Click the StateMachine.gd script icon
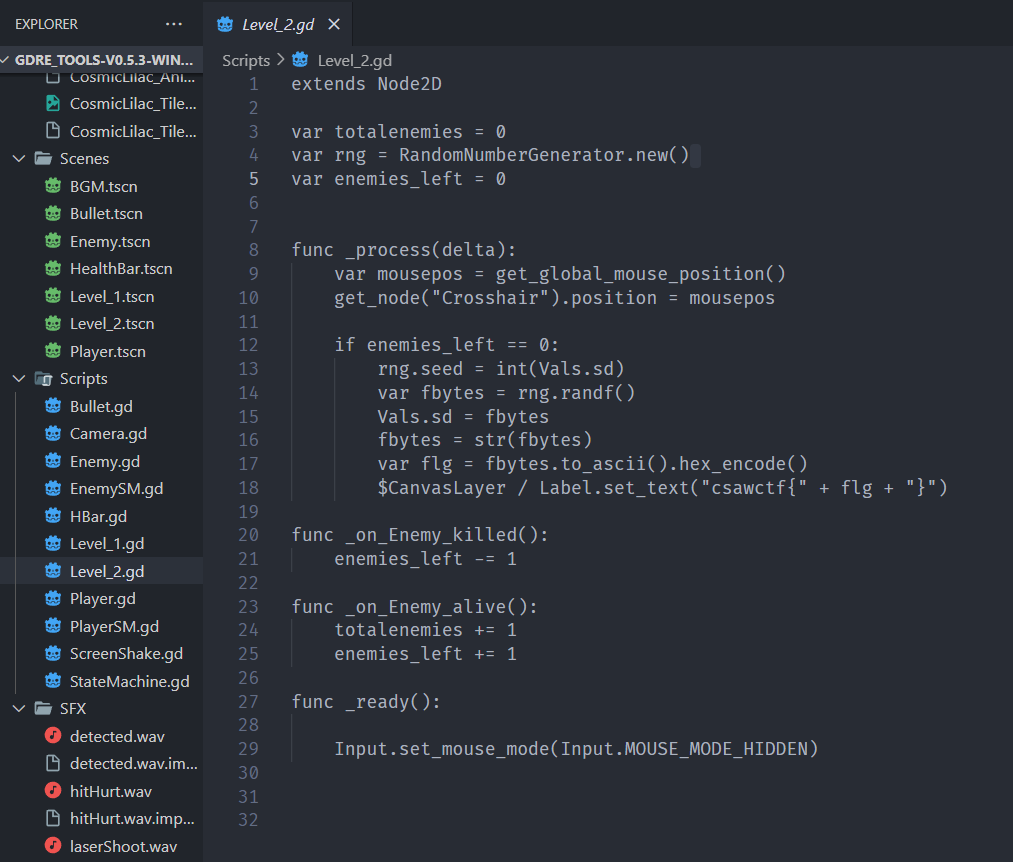Image resolution: width=1013 pixels, height=862 pixels. (x=53, y=680)
